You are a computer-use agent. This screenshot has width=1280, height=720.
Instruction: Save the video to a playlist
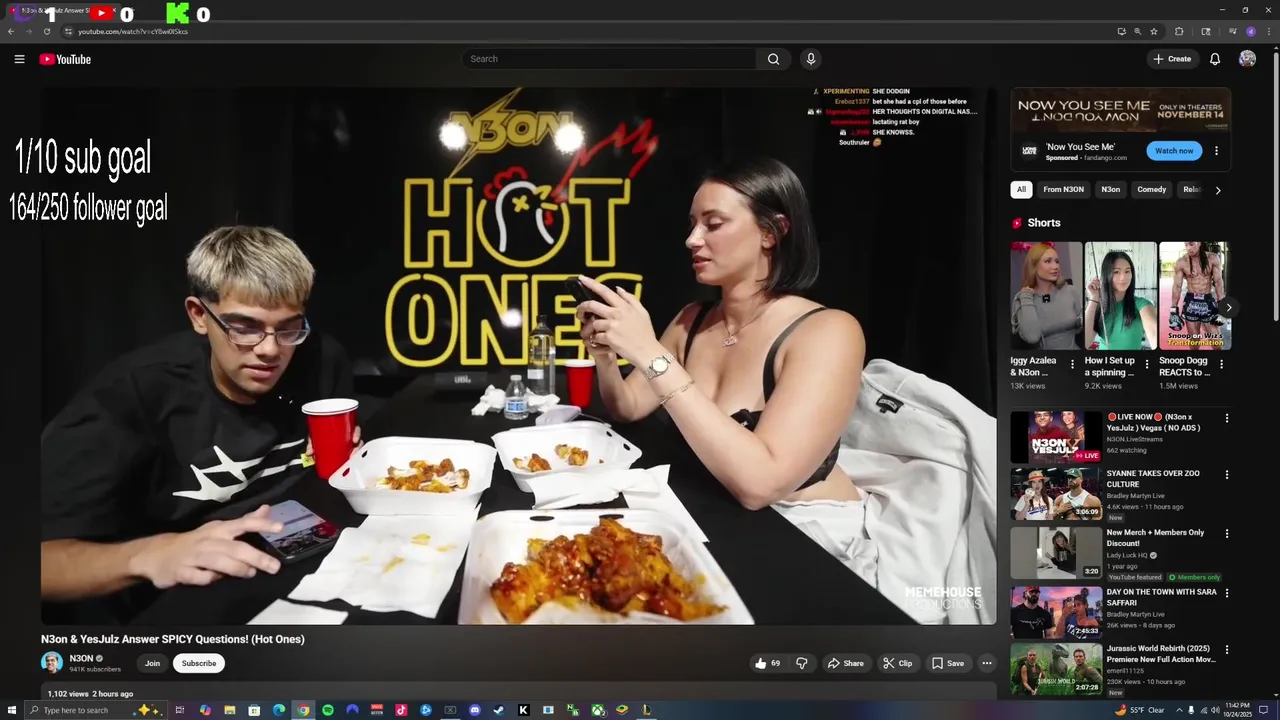pyautogui.click(x=948, y=663)
